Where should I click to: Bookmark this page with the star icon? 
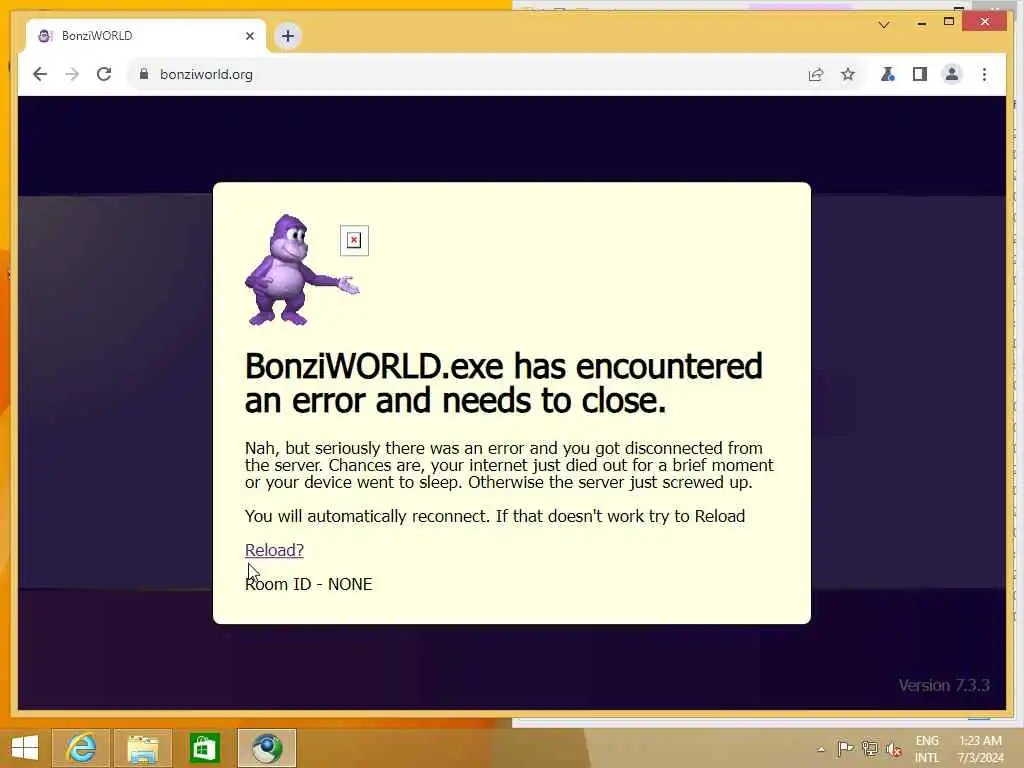point(848,74)
